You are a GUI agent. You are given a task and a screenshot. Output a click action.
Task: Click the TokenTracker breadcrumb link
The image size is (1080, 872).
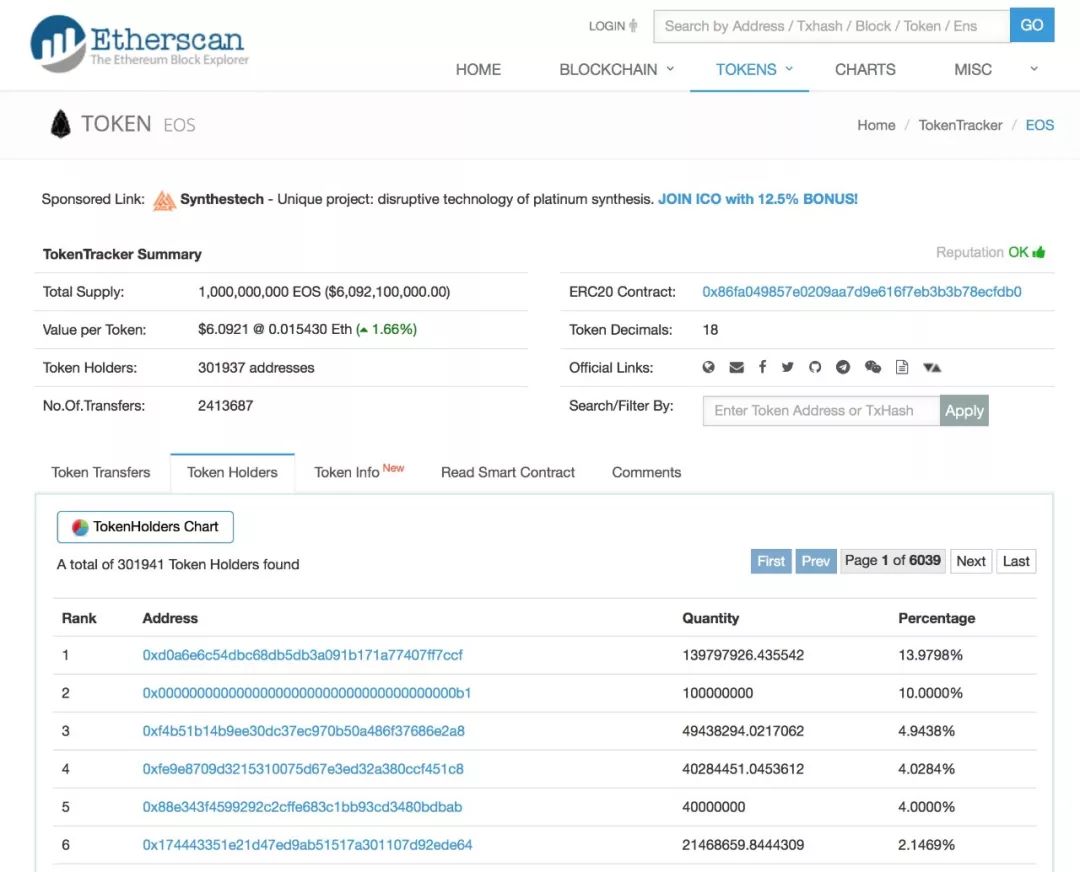click(960, 125)
